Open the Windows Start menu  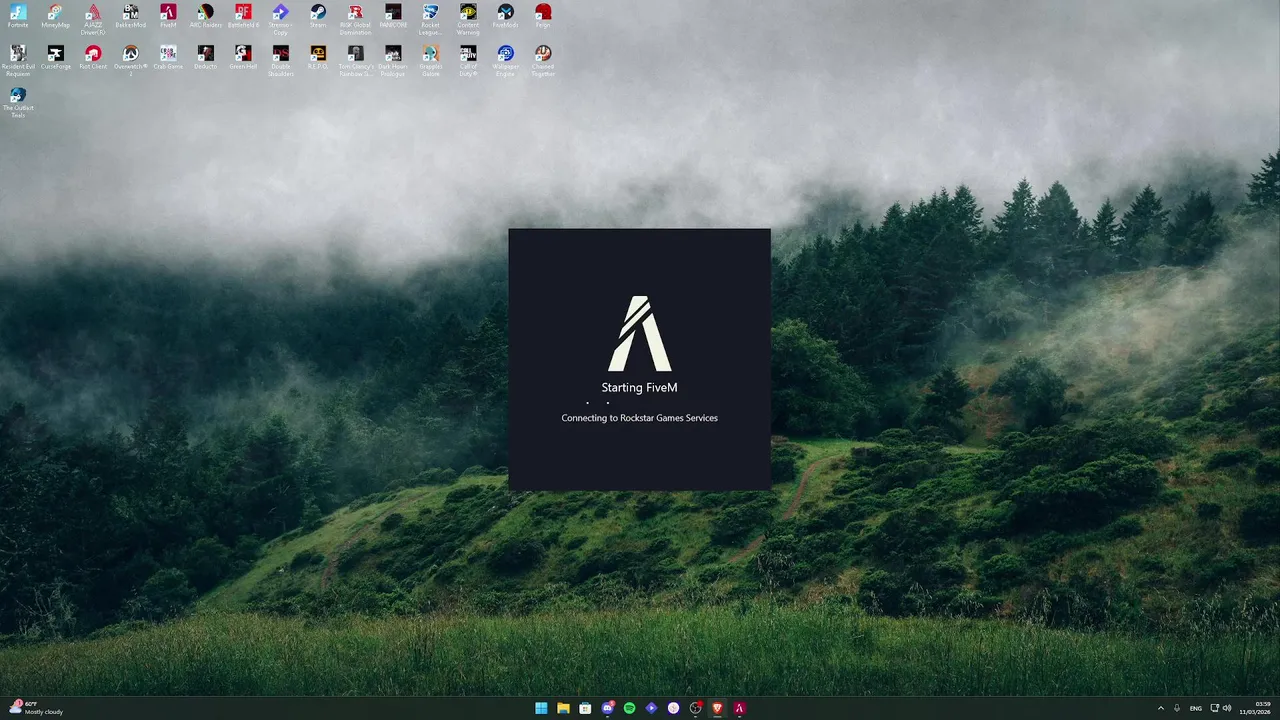click(541, 708)
